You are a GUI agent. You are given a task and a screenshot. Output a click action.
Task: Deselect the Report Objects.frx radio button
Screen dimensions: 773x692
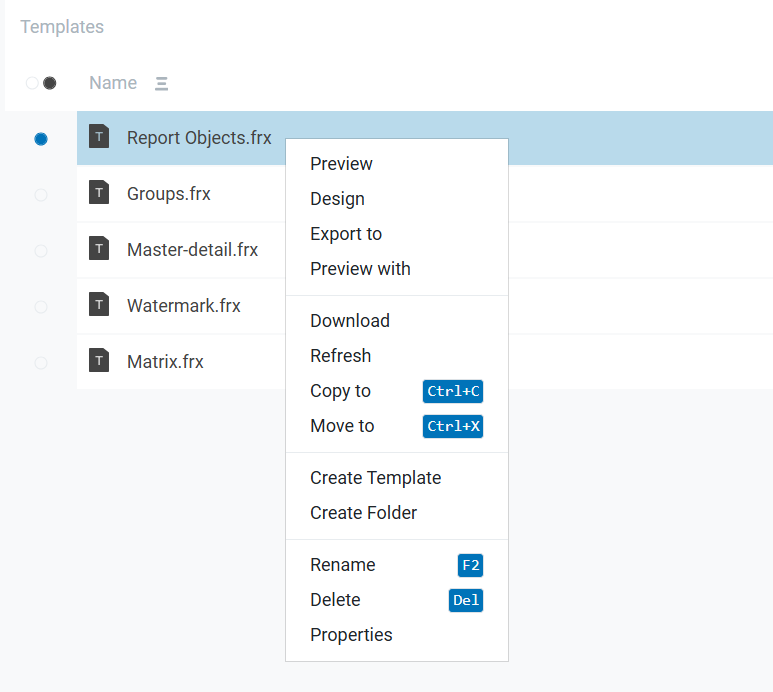41,139
